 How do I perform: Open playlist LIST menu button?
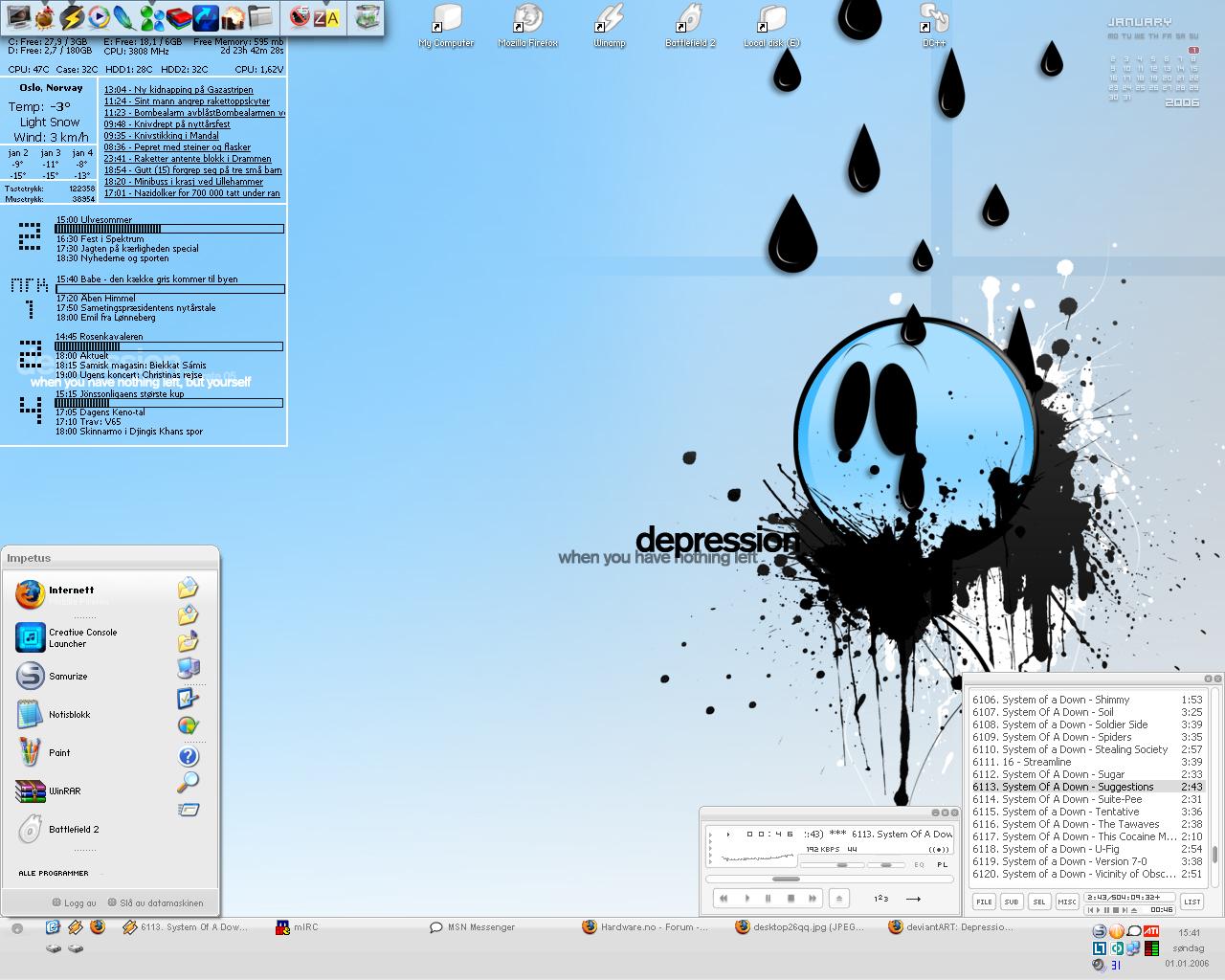[1192, 902]
